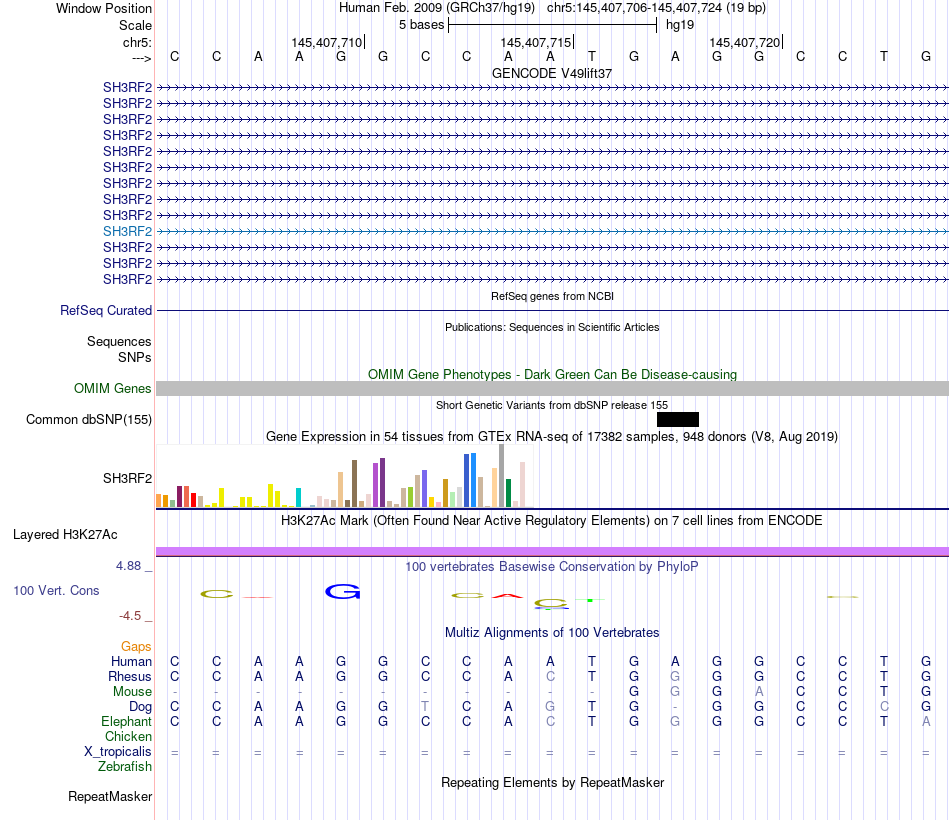Open Repeating Elements by RepeatMasker title
Screen dimensions: 950x820
(552, 782)
